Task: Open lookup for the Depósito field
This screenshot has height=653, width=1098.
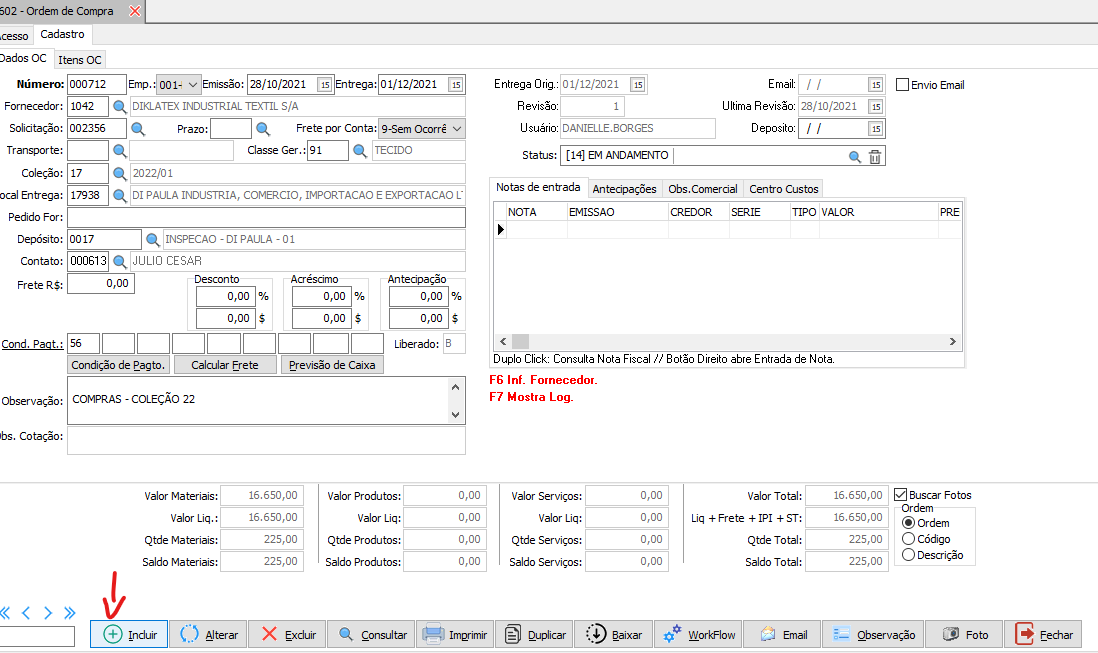Action: click(153, 240)
